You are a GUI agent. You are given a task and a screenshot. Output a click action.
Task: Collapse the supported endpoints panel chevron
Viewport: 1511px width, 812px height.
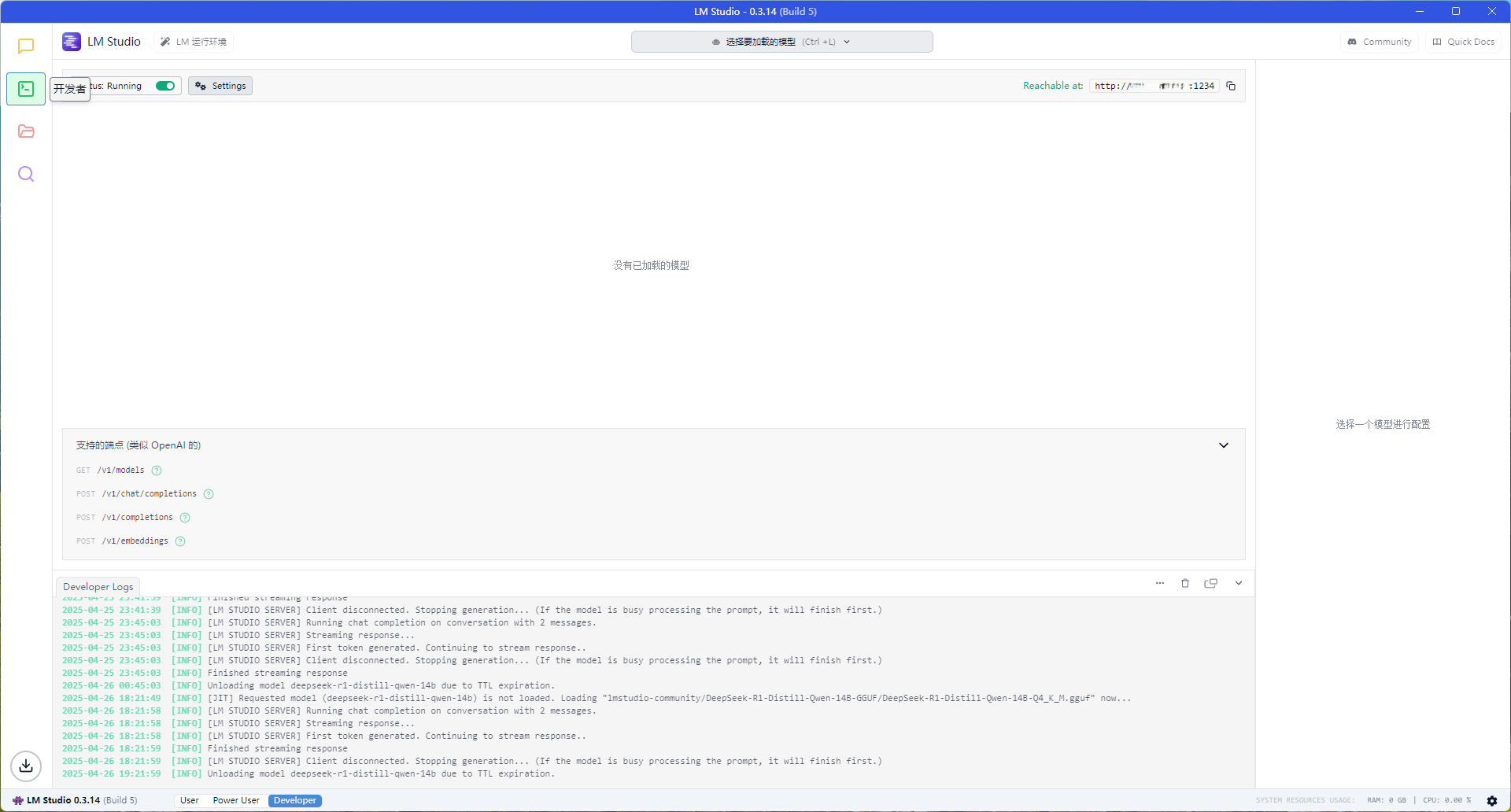click(x=1224, y=445)
